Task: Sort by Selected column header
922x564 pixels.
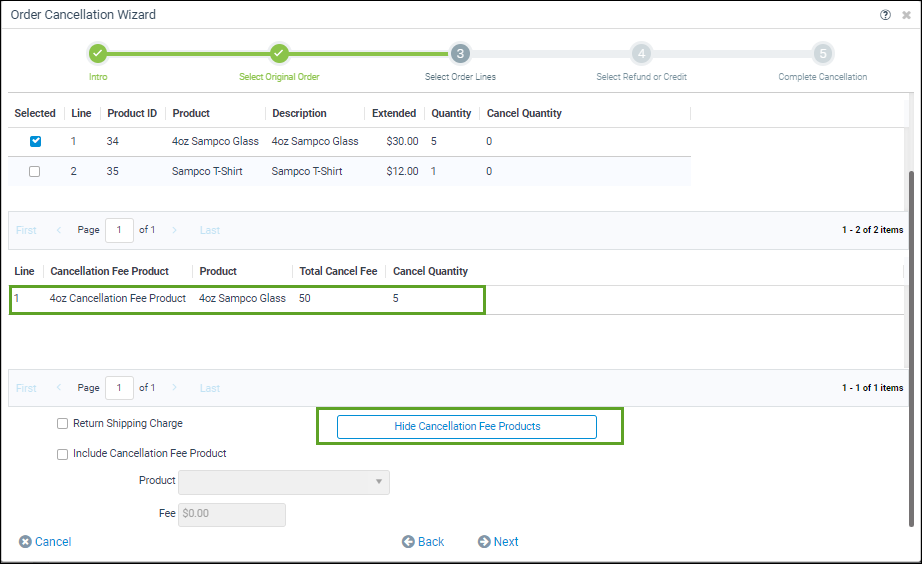Action: coord(35,113)
